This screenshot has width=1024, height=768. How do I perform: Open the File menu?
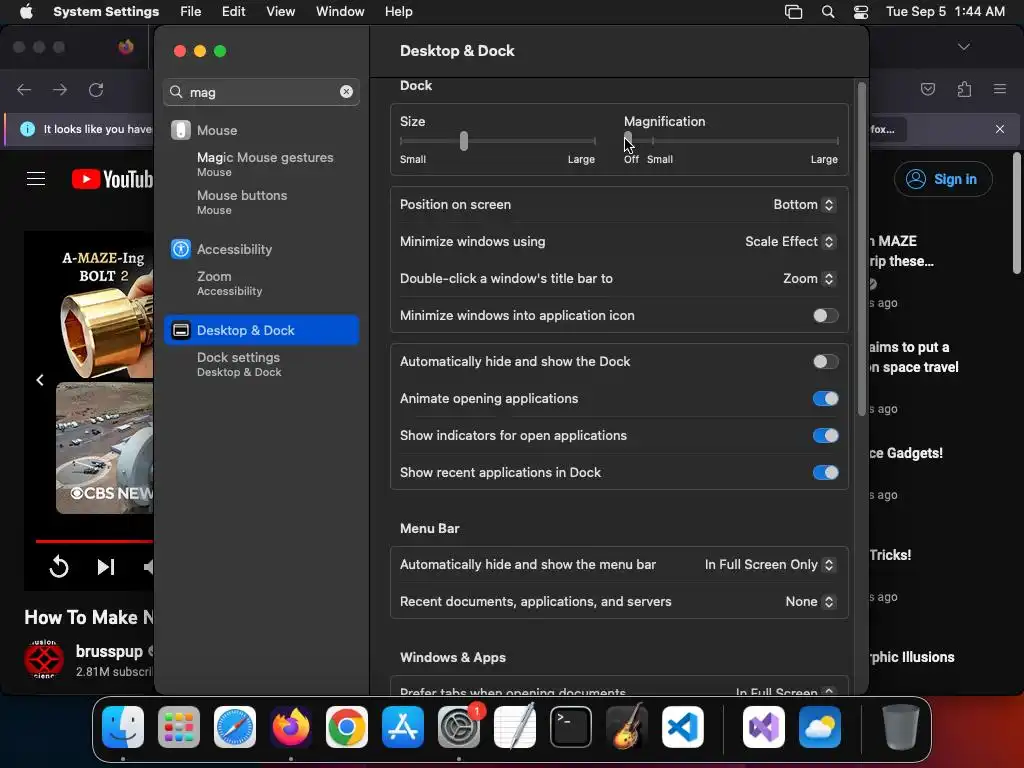pyautogui.click(x=191, y=12)
